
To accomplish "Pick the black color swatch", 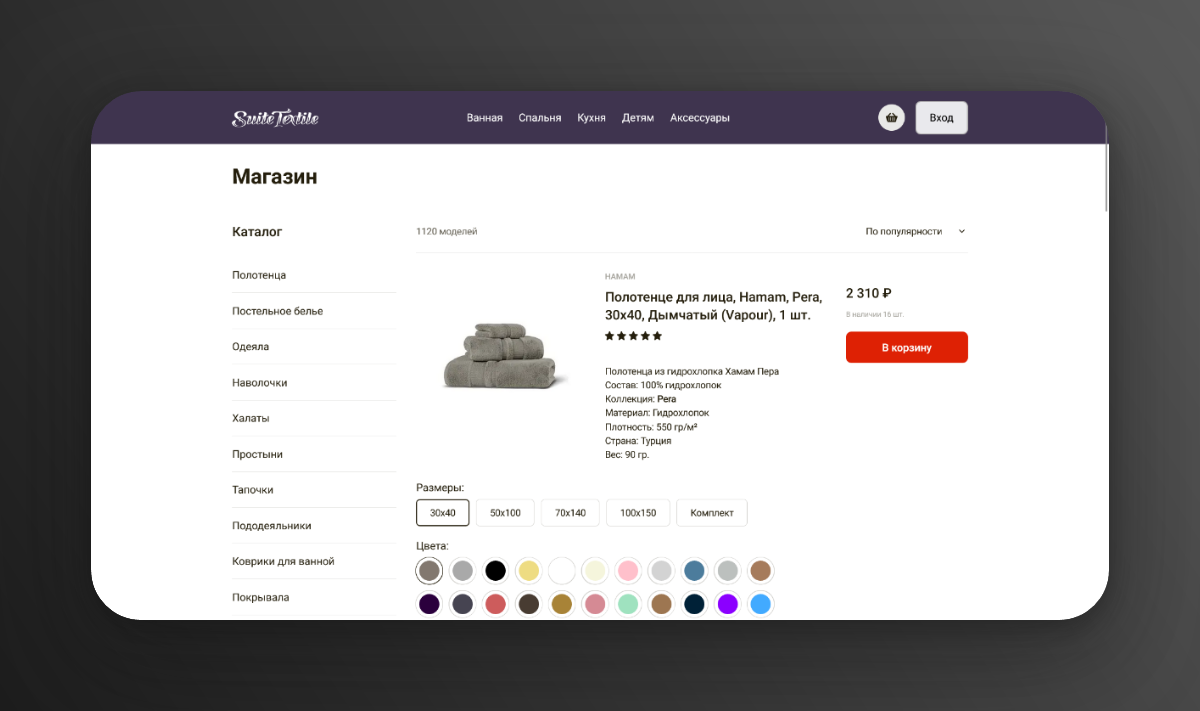I will pos(495,571).
